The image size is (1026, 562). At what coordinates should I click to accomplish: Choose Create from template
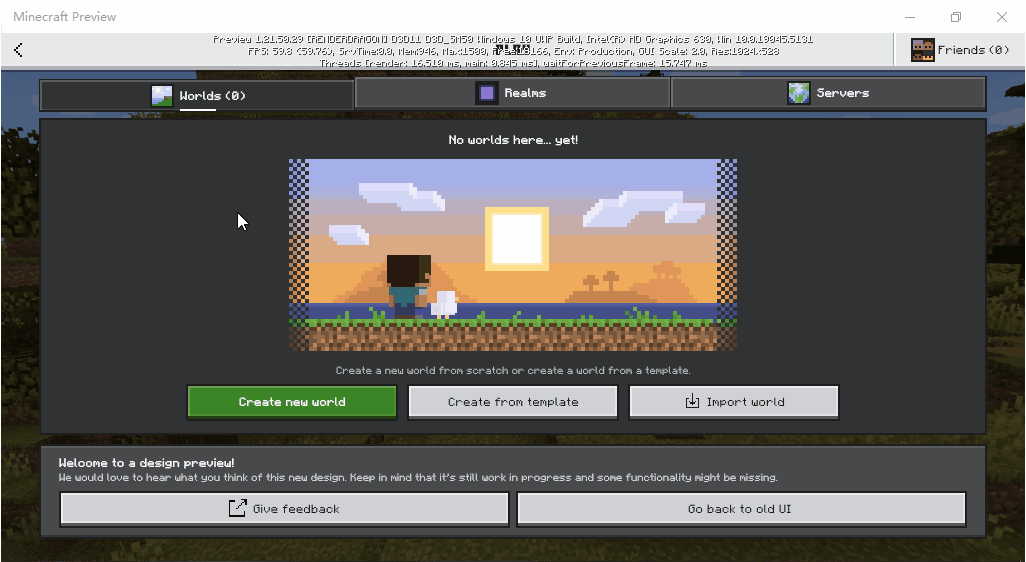tap(513, 402)
